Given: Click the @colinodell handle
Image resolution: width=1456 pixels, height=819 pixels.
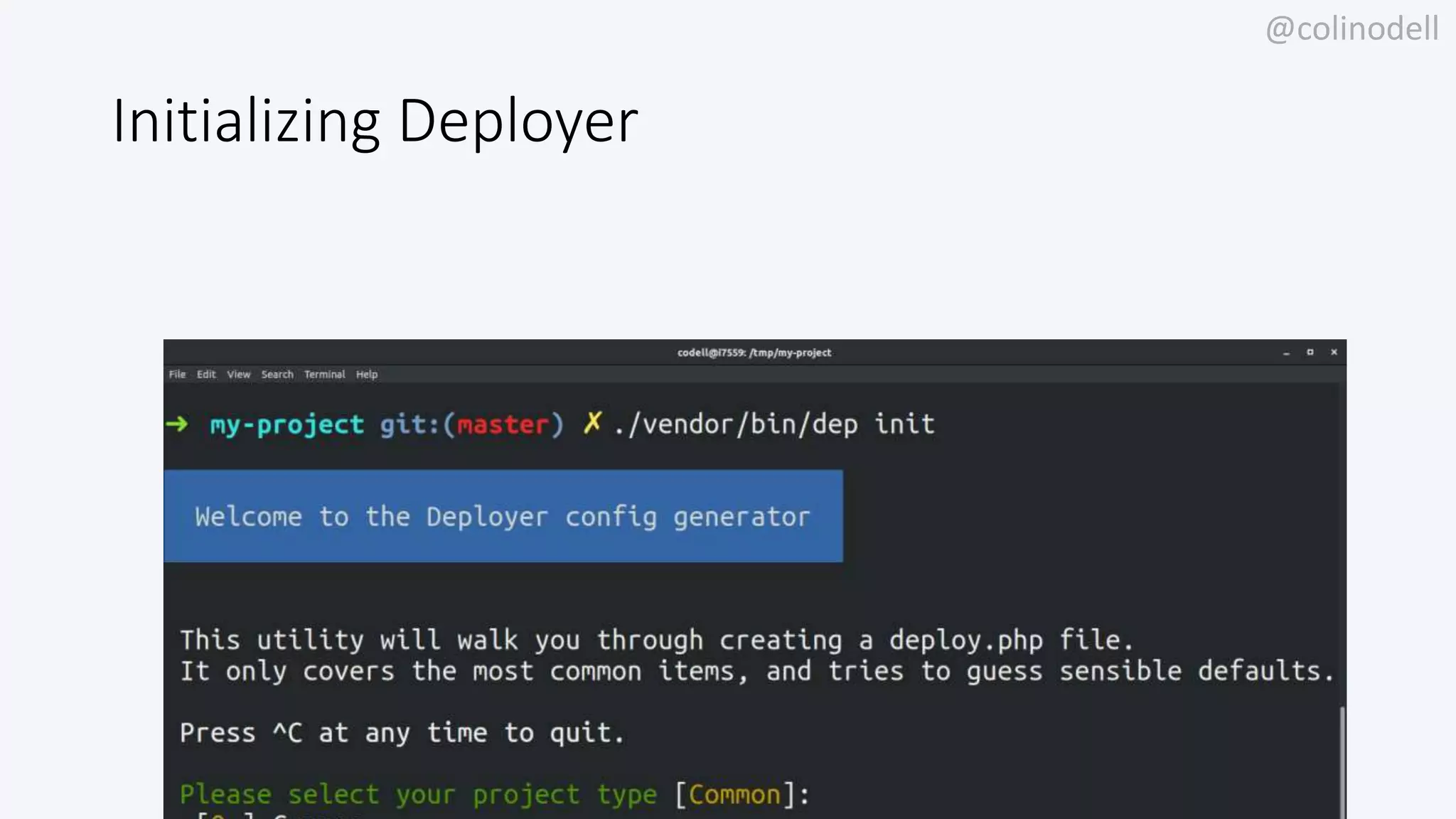Looking at the screenshot, I should pos(1352,29).
